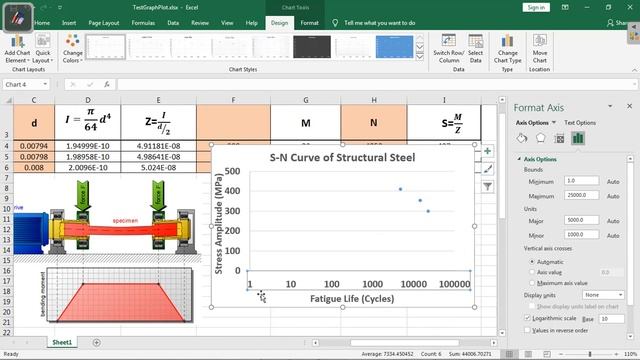Click in Minimum bound input field

(582, 180)
